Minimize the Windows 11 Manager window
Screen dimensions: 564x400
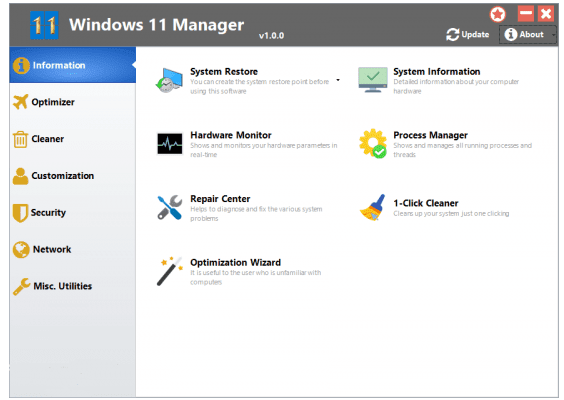pos(526,14)
